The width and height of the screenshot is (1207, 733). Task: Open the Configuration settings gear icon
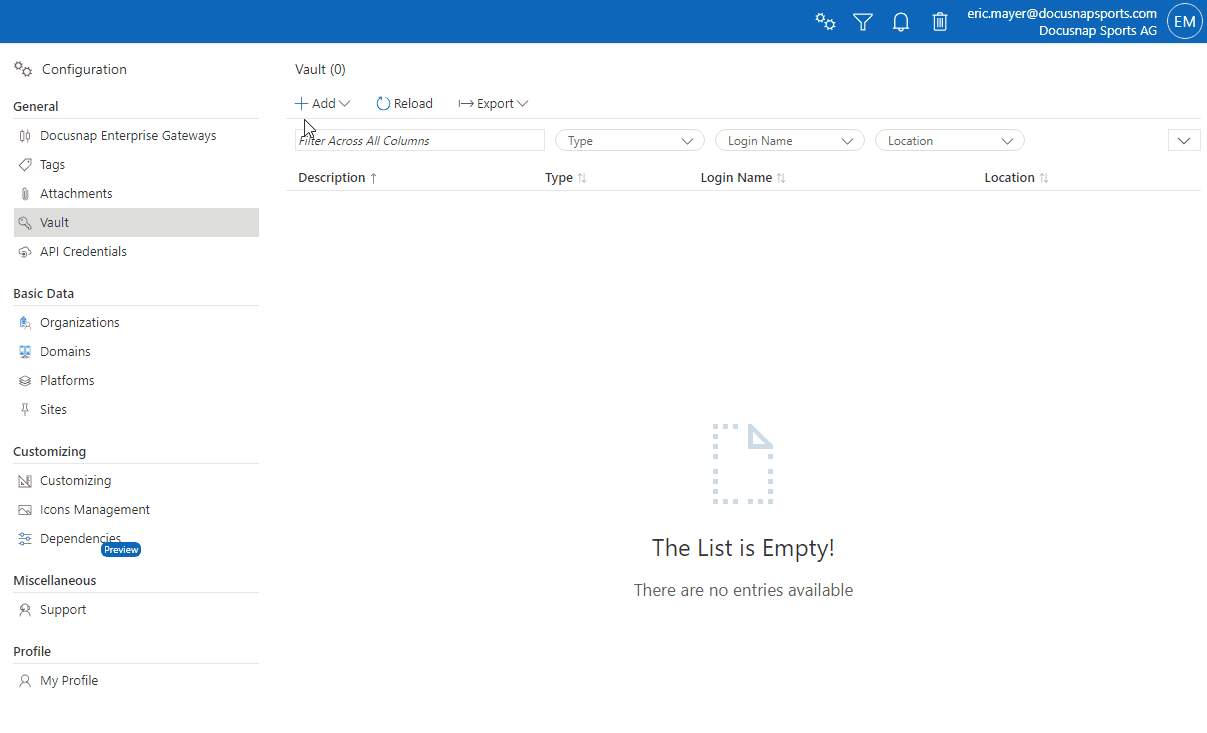23,69
